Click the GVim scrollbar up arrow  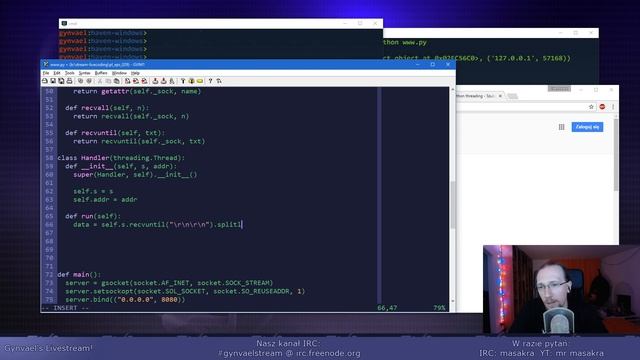click(x=453, y=89)
